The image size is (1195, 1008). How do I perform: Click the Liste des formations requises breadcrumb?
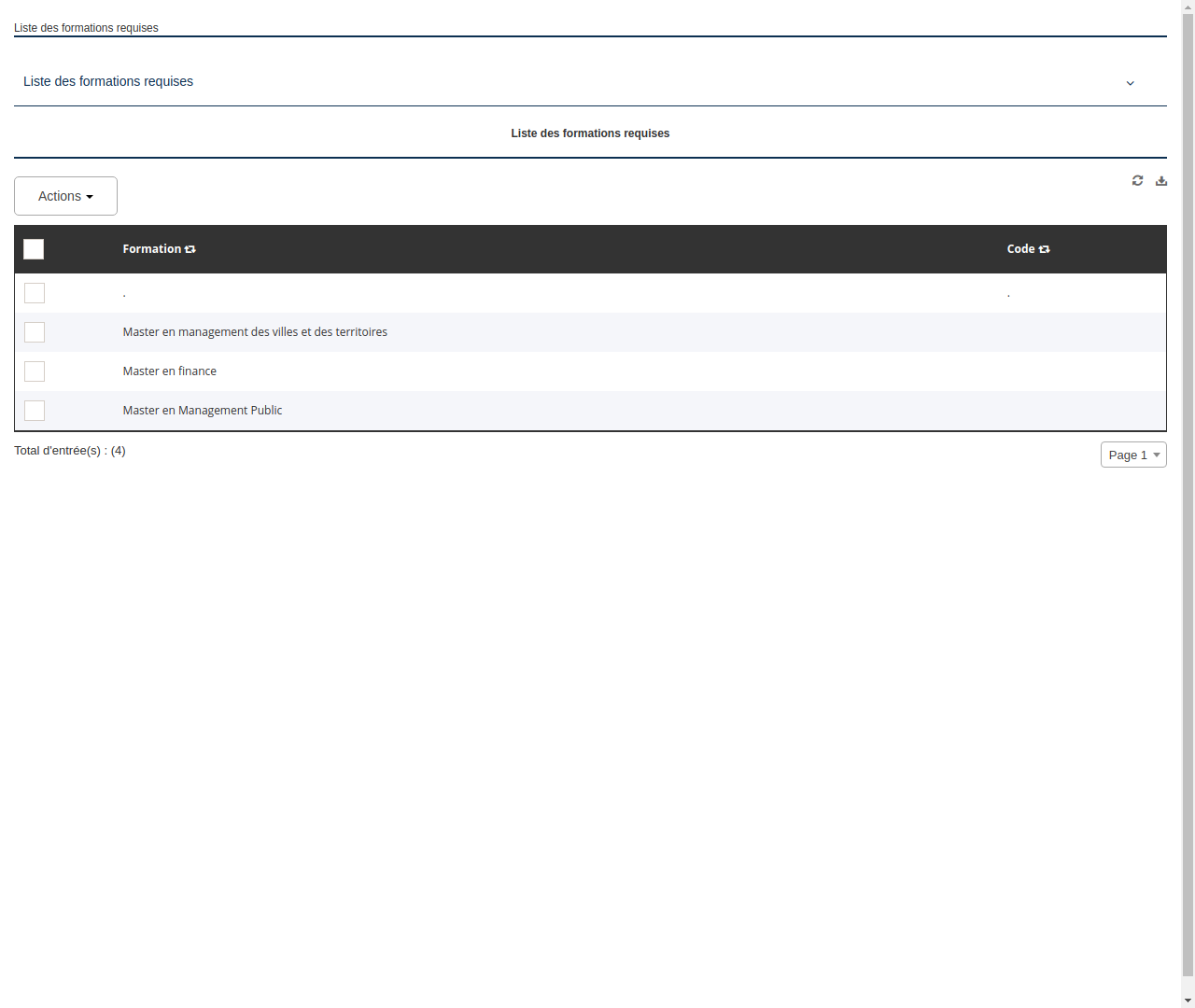pyautogui.click(x=86, y=28)
